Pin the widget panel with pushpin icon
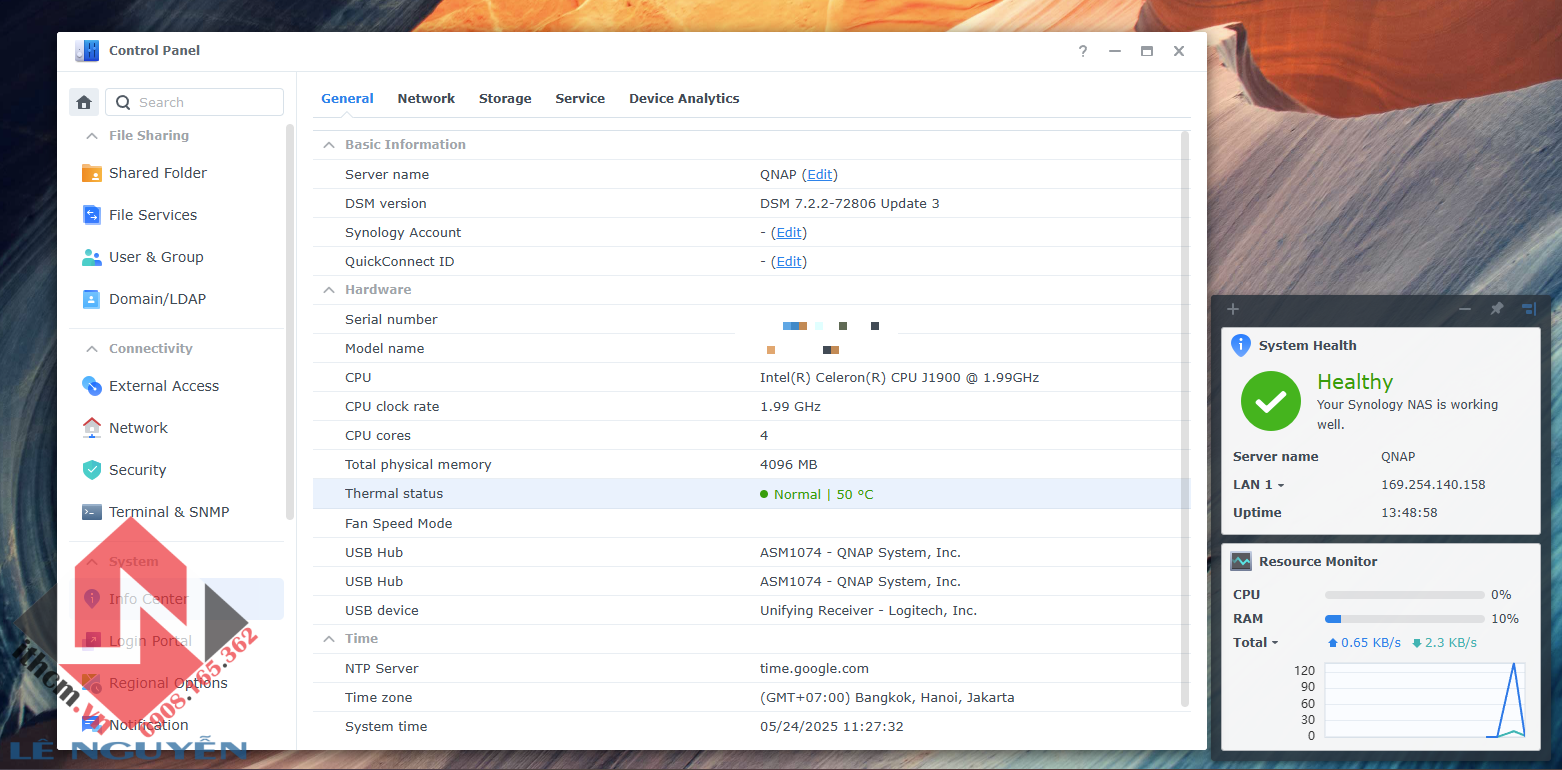1562x770 pixels. point(1496,309)
